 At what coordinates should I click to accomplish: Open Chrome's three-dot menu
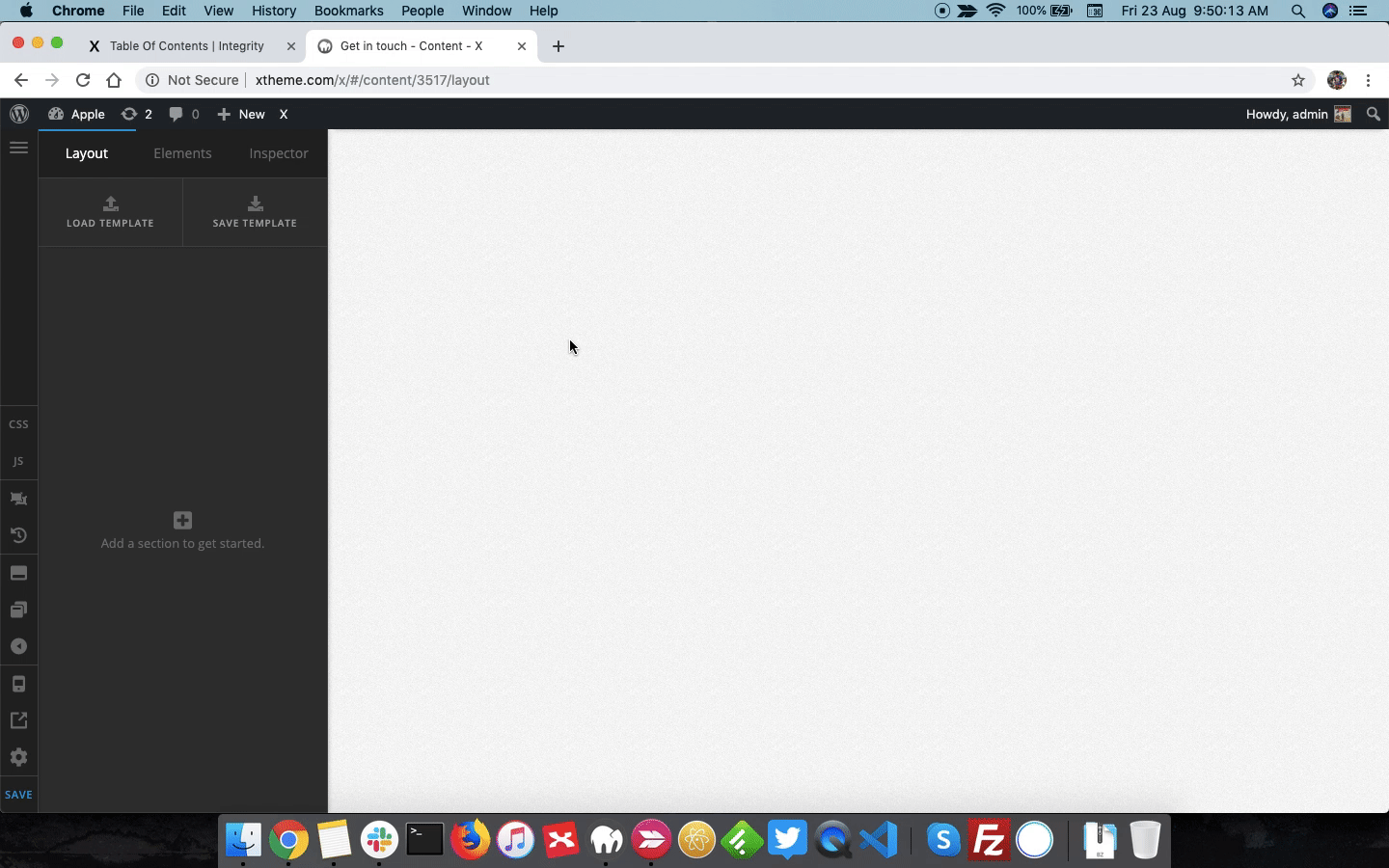point(1368,80)
